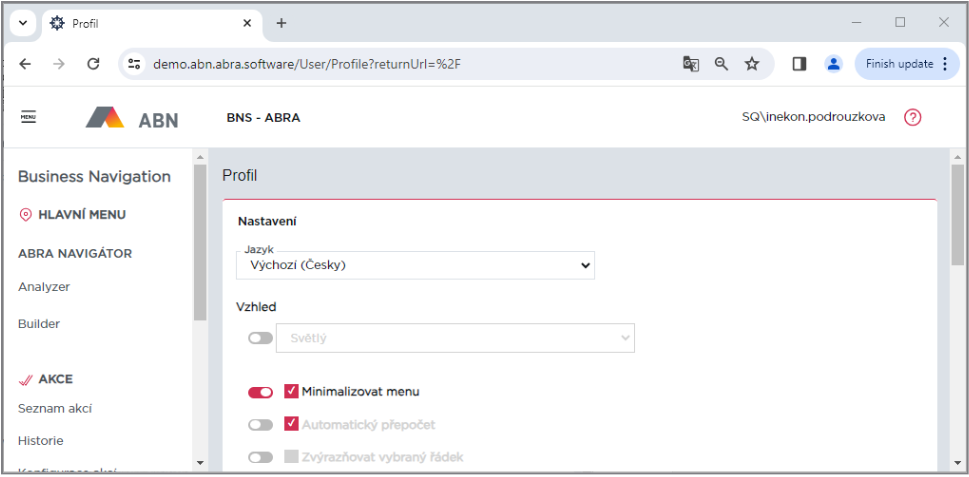Click the SQ\inekon.podrouzkova username
Viewport: 969px width, 477px height.
813,117
